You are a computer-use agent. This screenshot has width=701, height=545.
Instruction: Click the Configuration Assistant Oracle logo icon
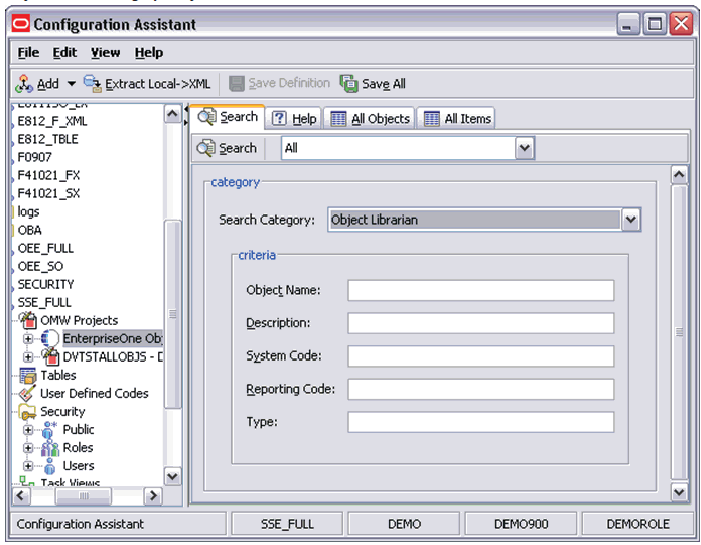point(21,24)
